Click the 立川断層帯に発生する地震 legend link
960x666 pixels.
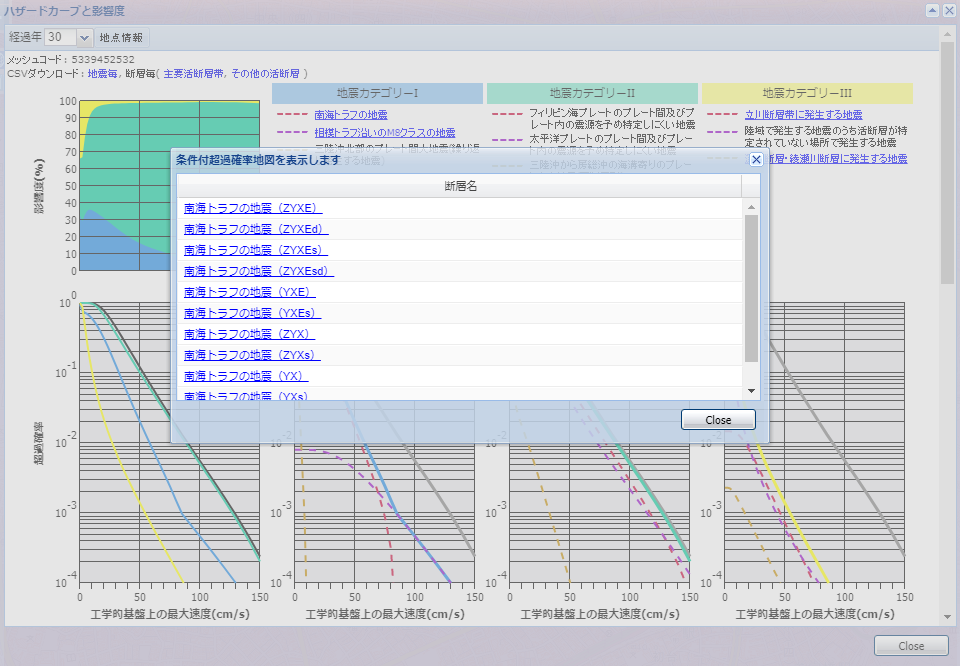(x=803, y=114)
